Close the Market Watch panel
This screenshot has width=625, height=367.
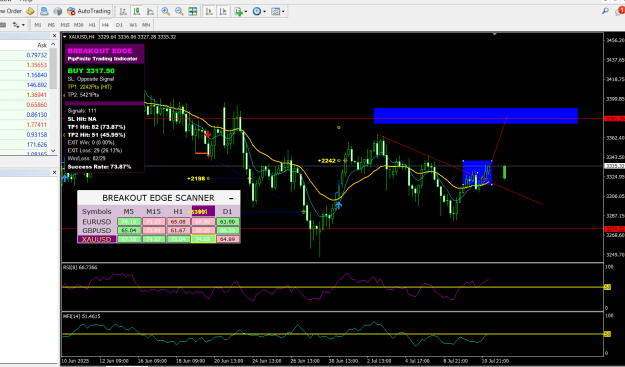coord(54,36)
